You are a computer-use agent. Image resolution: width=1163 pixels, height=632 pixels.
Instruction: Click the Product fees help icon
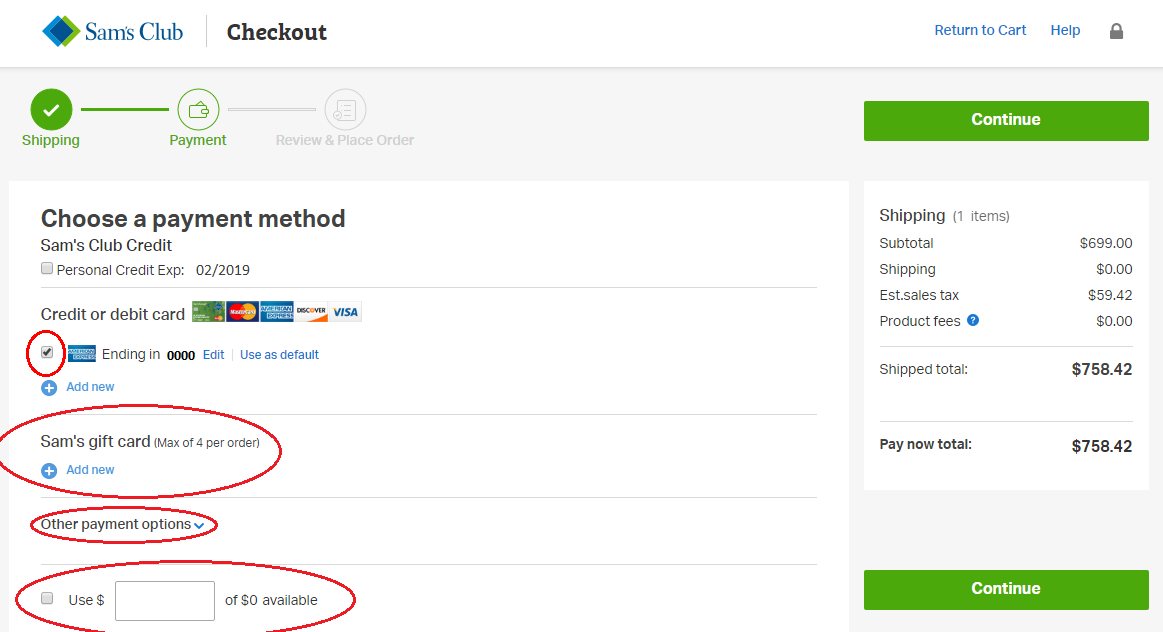point(973,321)
